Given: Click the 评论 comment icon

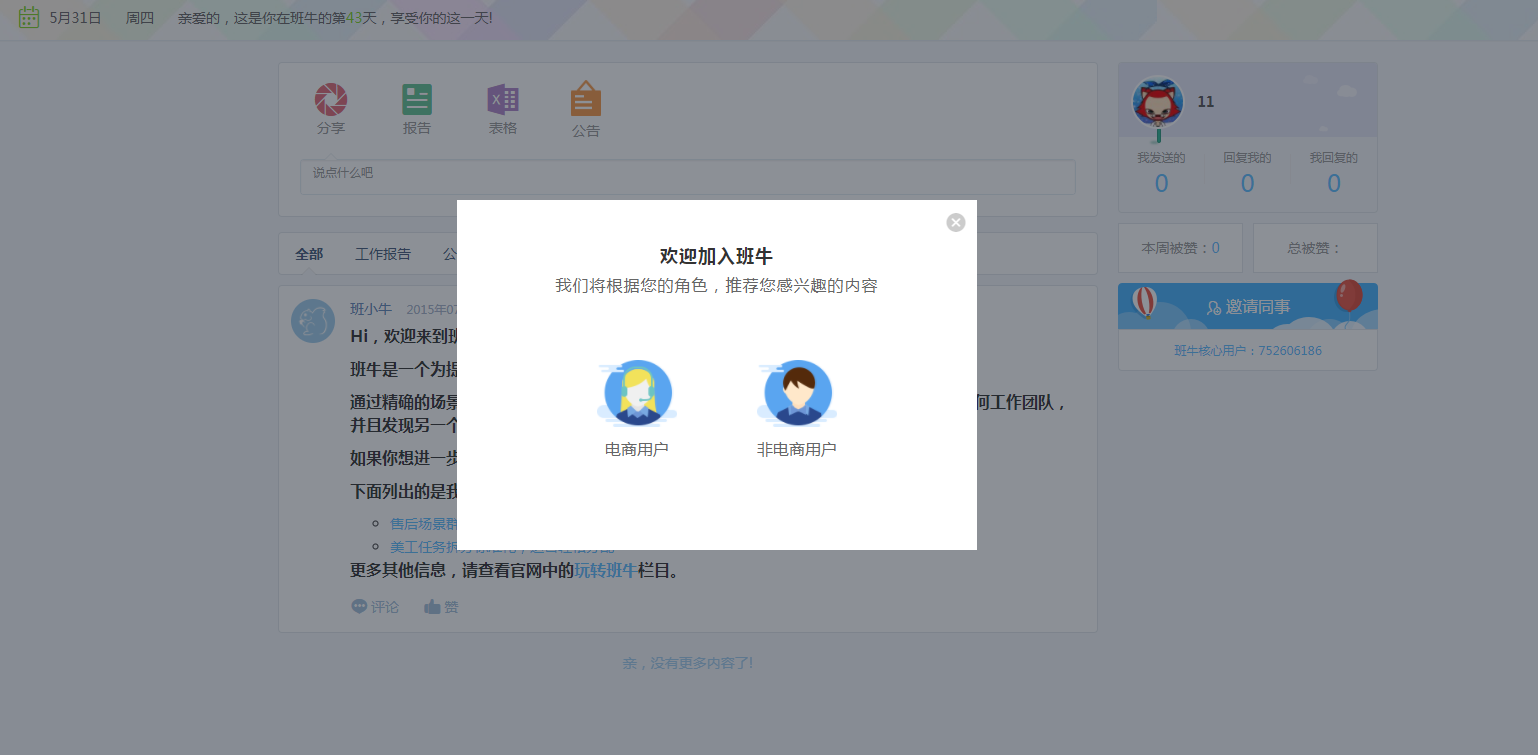Looking at the screenshot, I should point(360,606).
